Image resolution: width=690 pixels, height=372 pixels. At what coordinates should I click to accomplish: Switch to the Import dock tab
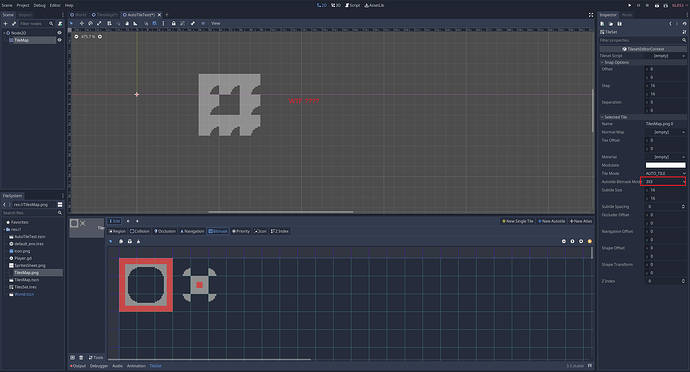[x=25, y=15]
